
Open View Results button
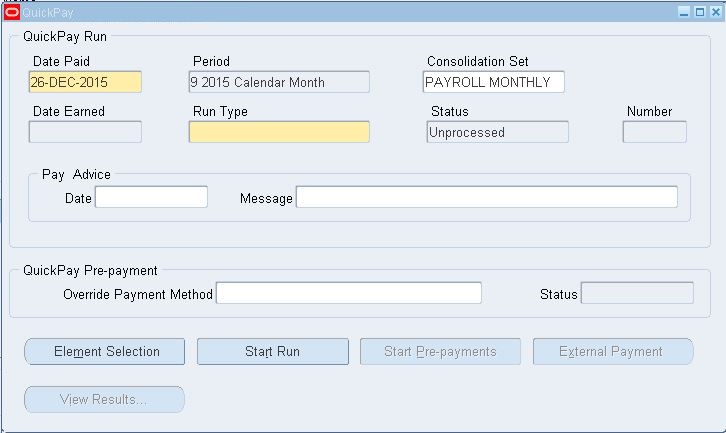pyautogui.click(x=105, y=399)
